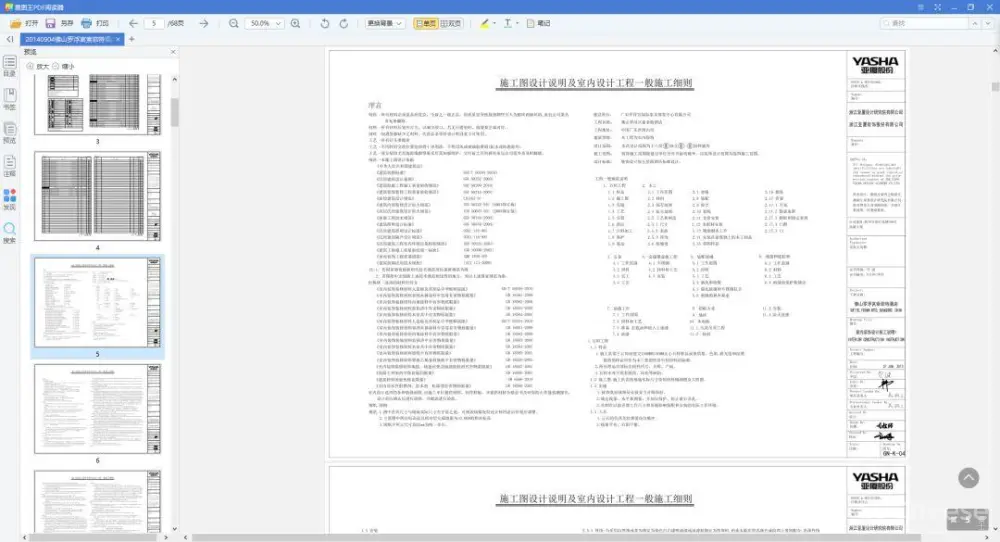Expand the 更换背景 background dropdown

384,23
